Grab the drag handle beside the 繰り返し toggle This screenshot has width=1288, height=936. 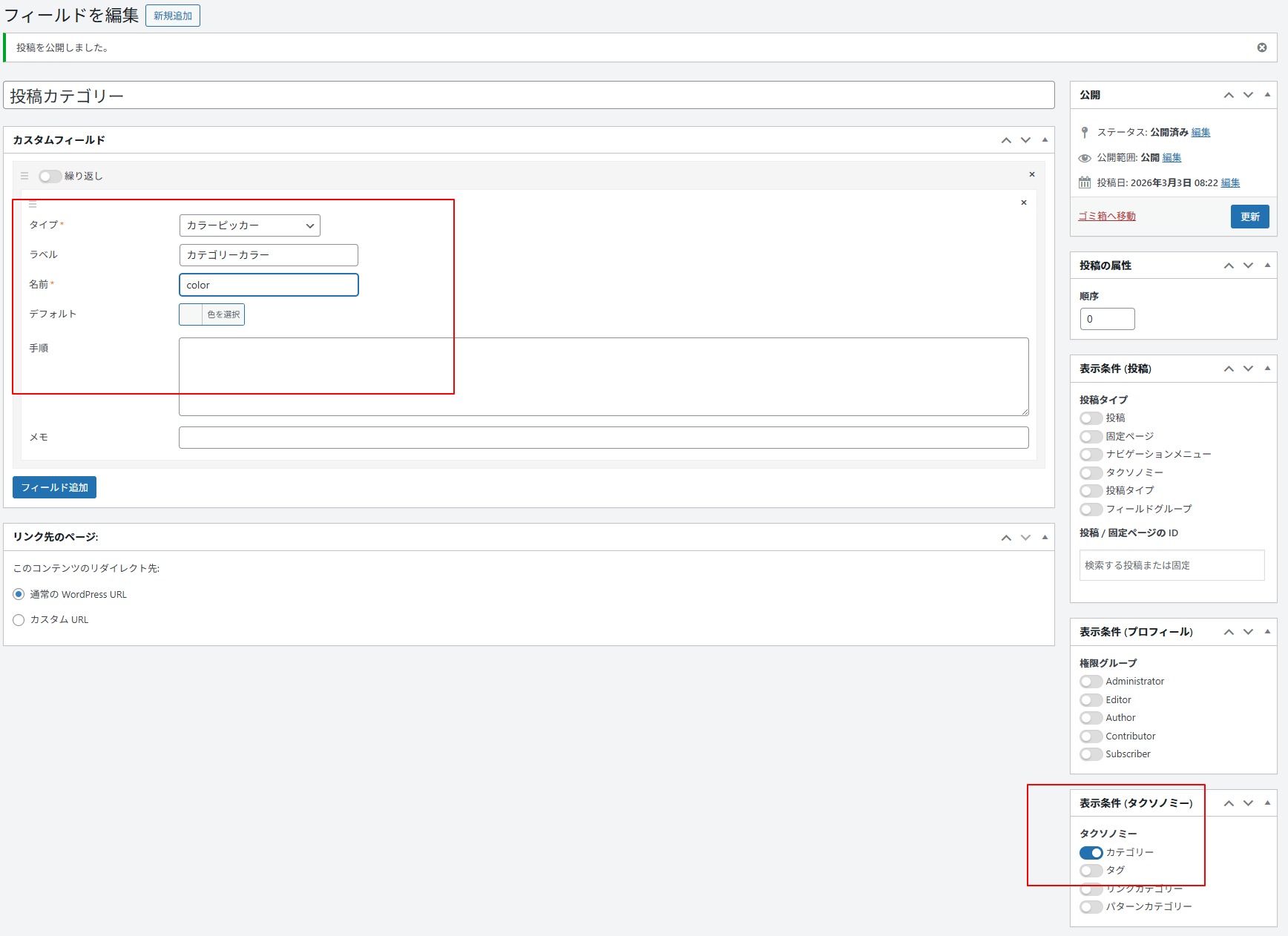pyautogui.click(x=24, y=176)
